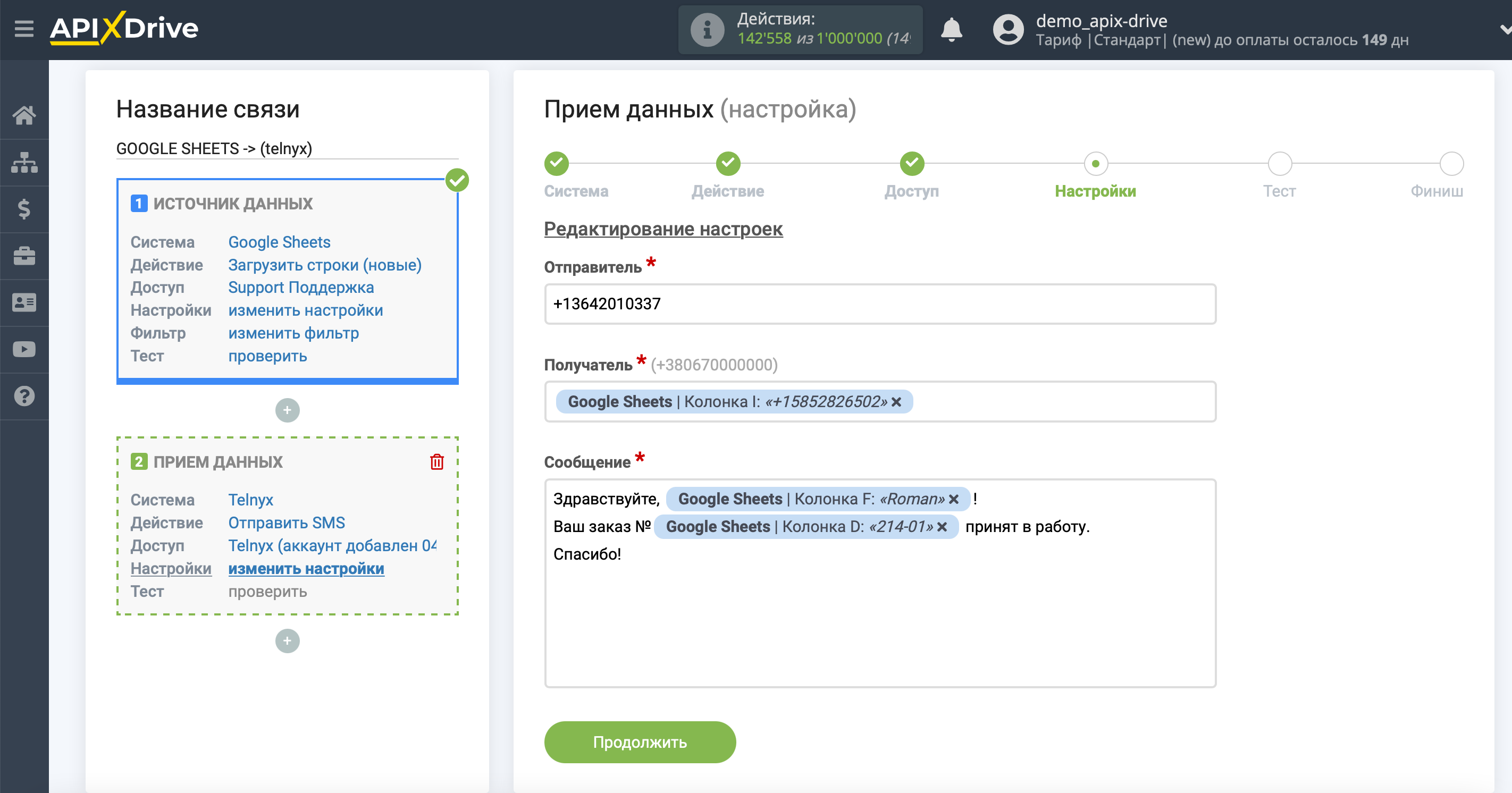
Task: Open the hamburger menu
Action: tap(23, 28)
